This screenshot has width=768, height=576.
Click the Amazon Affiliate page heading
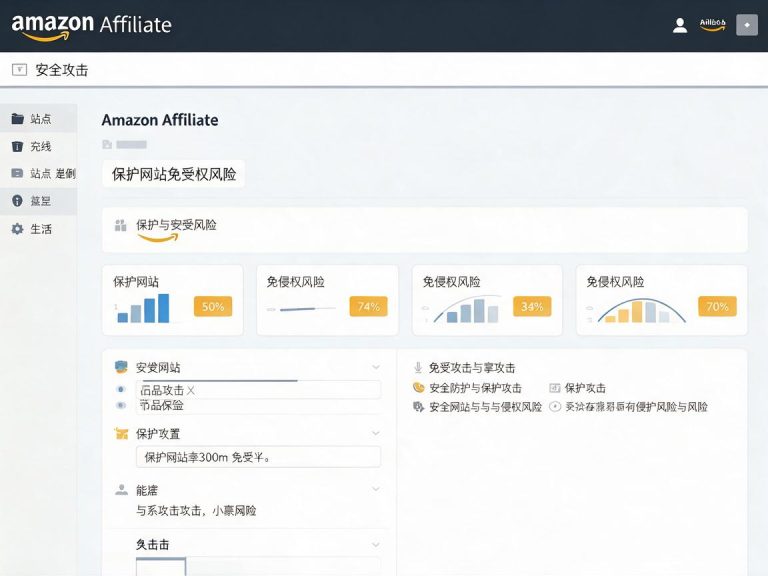tap(160, 120)
